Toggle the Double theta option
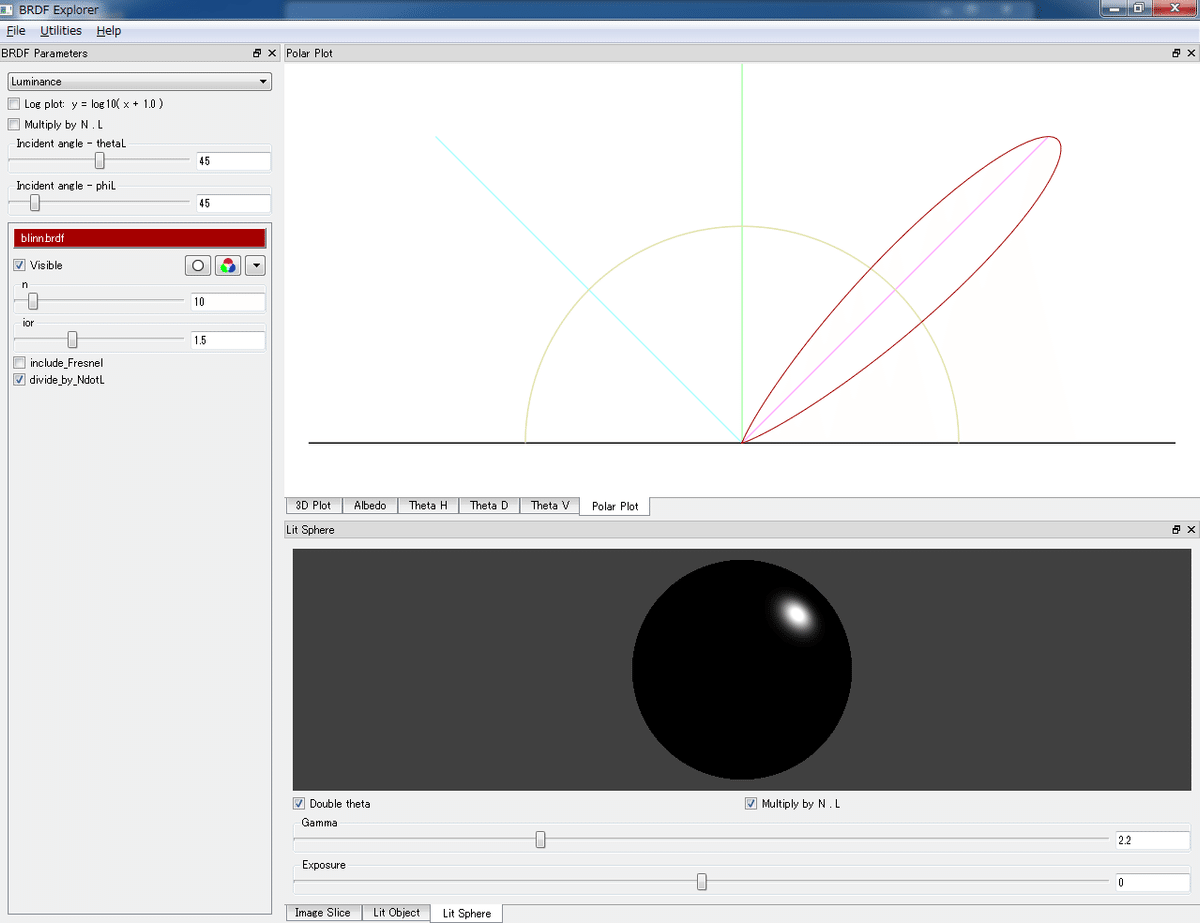This screenshot has width=1200, height=923. point(298,803)
